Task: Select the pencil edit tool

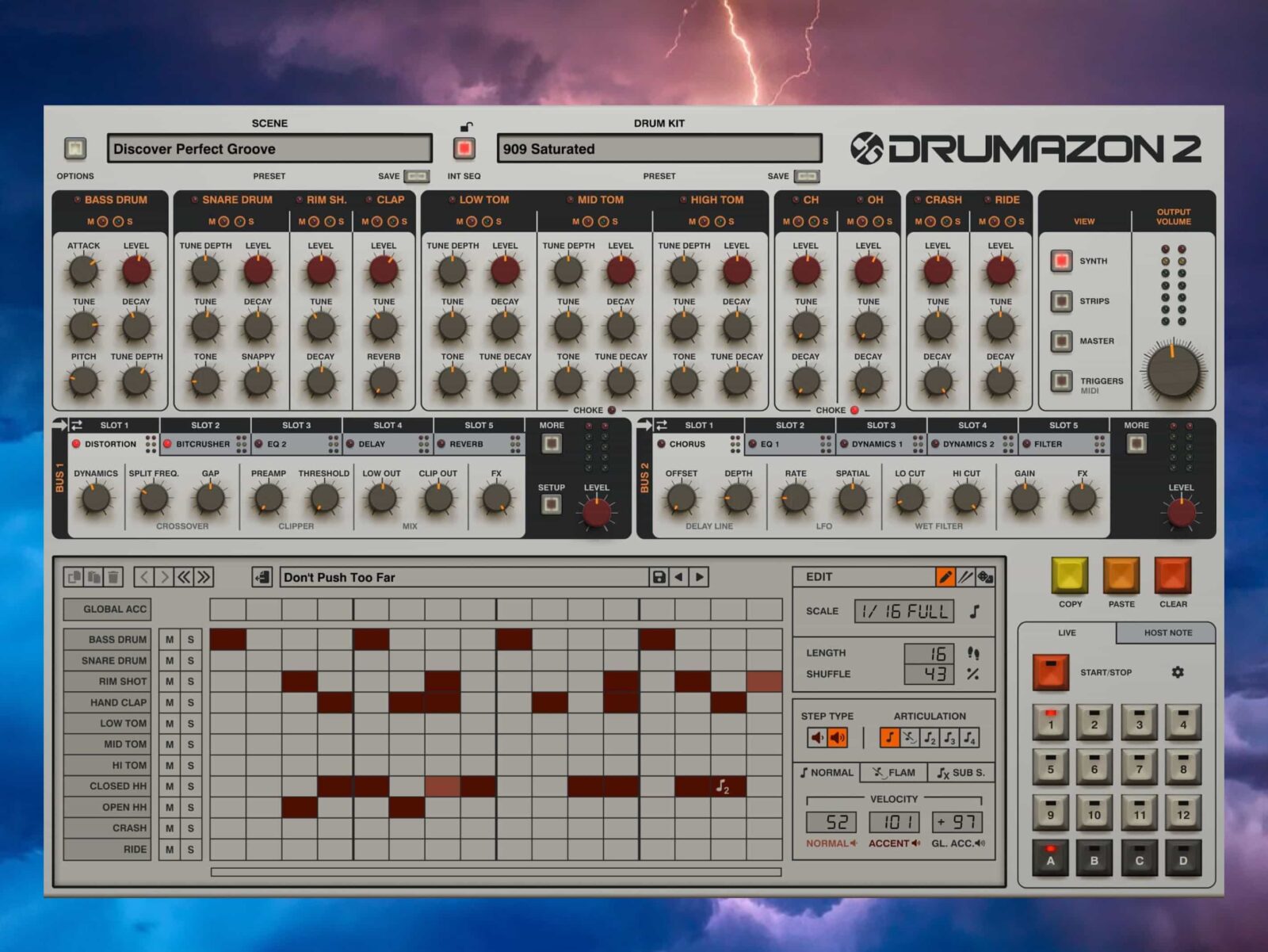Action: pos(945,577)
